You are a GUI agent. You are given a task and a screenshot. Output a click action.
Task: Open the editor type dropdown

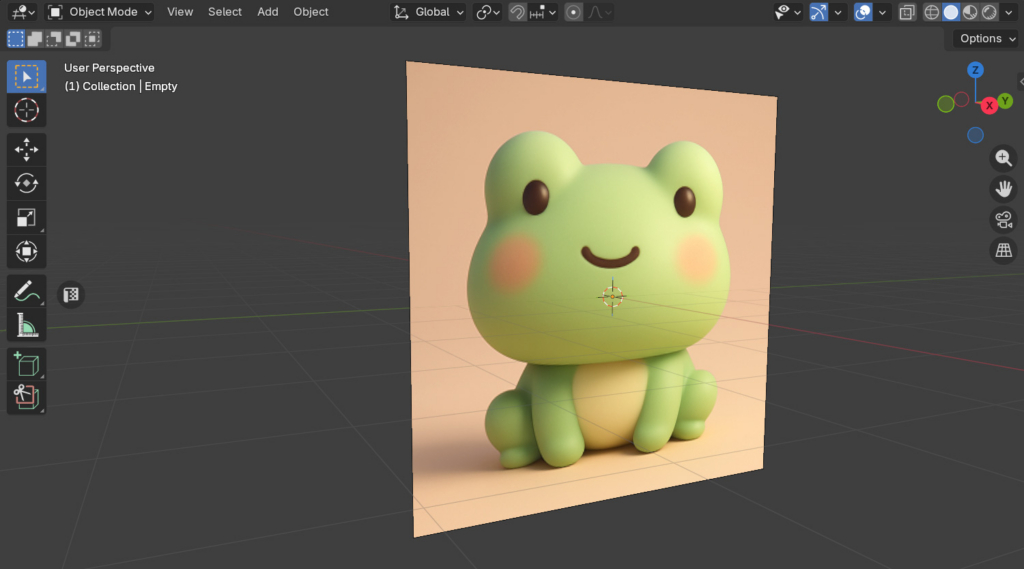click(23, 12)
